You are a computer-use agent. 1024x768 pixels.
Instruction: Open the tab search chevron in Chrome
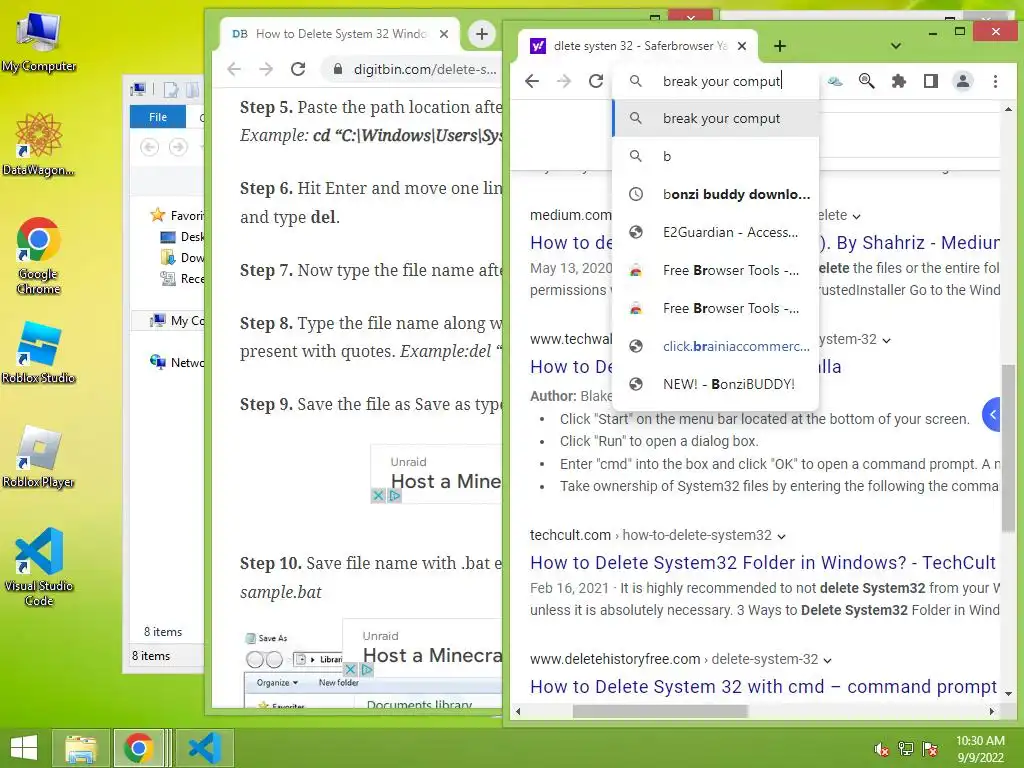(x=896, y=46)
